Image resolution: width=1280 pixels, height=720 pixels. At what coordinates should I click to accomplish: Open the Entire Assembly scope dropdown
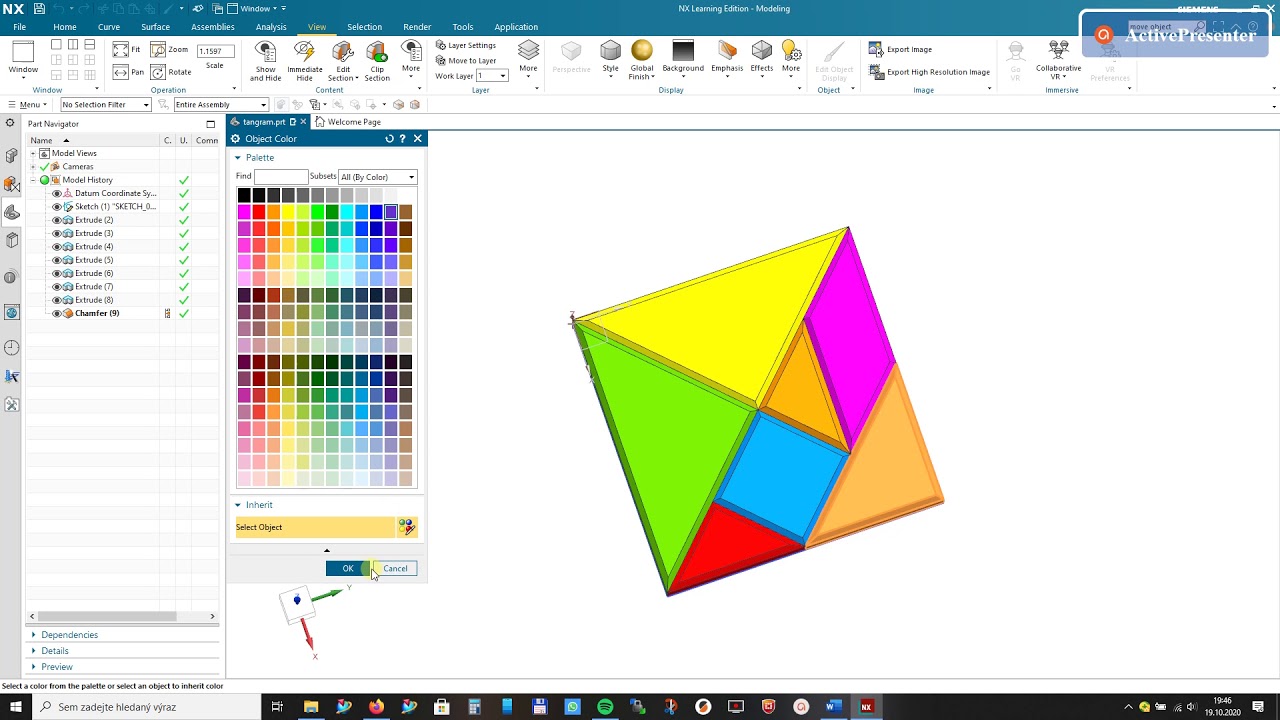(x=221, y=104)
